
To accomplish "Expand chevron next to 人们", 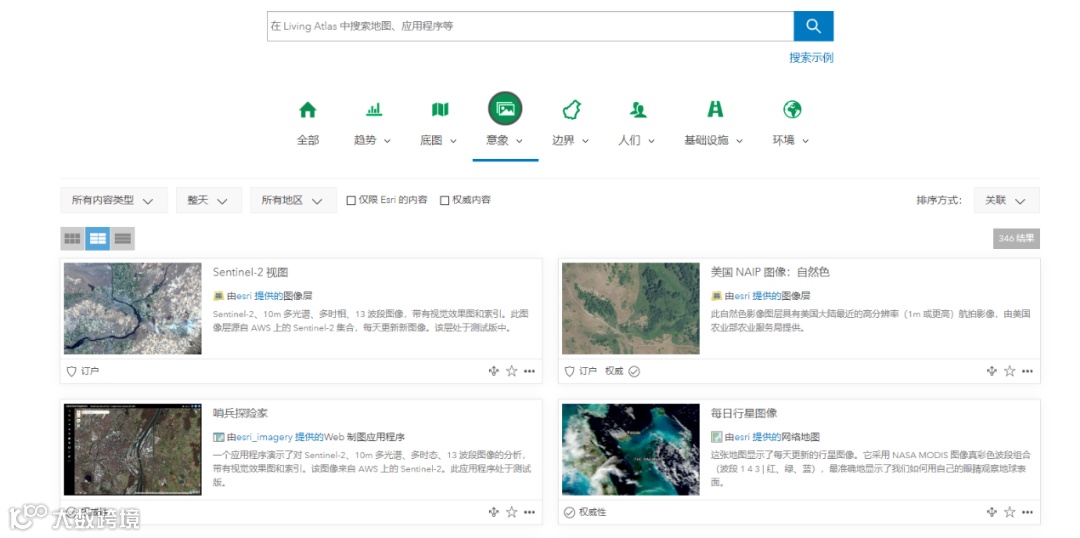I will [652, 141].
